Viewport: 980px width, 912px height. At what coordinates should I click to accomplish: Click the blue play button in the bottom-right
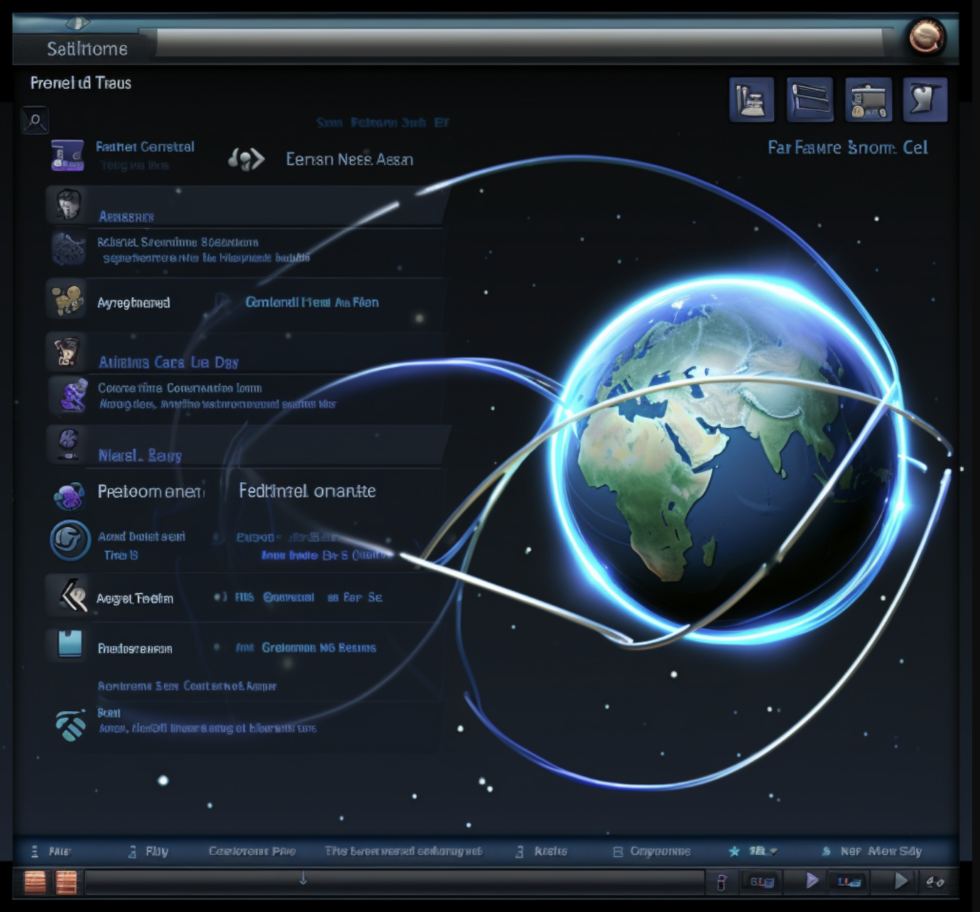point(812,882)
